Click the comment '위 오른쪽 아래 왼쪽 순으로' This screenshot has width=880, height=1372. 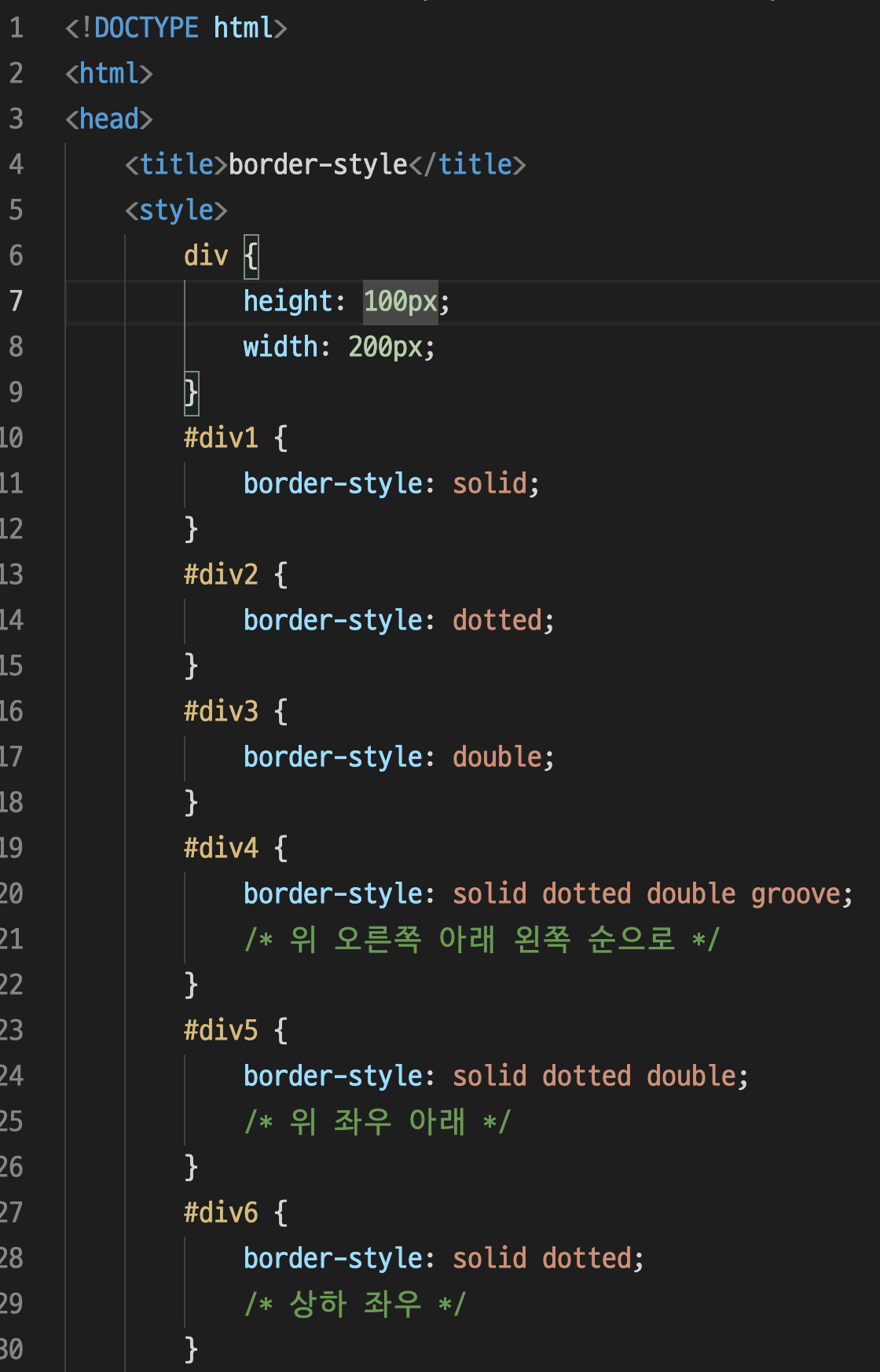pyautogui.click(x=482, y=940)
